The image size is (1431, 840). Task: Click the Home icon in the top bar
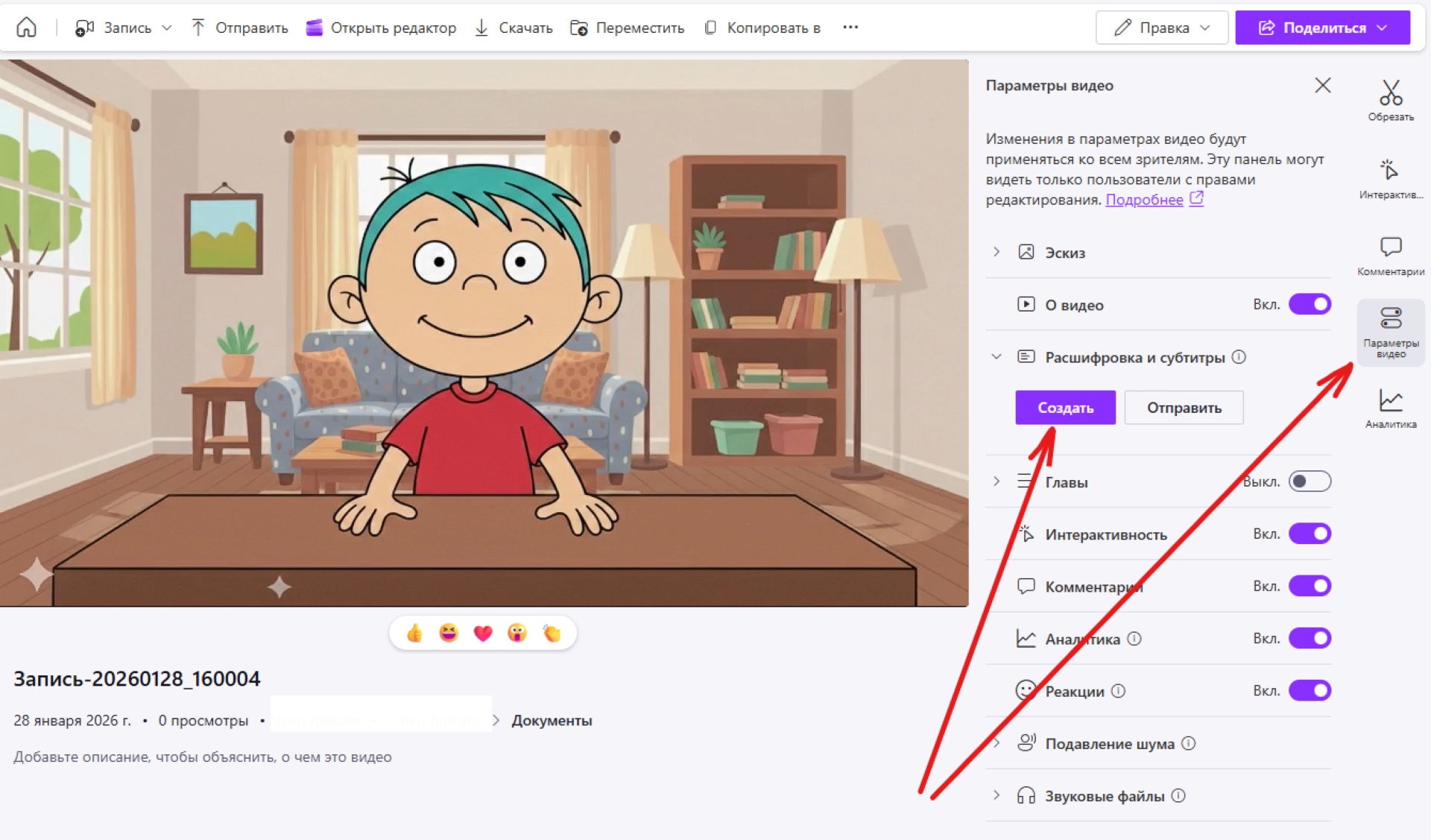[x=27, y=28]
